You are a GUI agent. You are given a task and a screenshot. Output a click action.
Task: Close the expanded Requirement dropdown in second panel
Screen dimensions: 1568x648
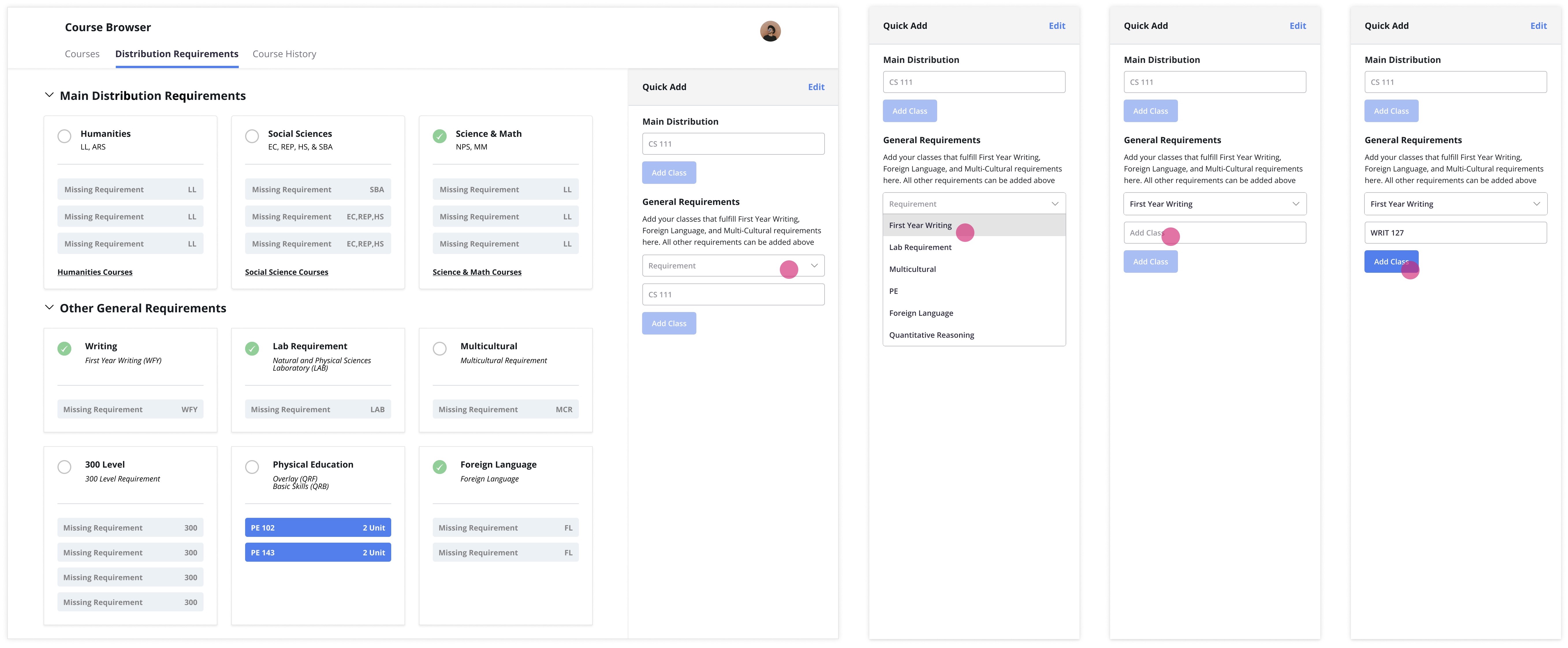pos(974,204)
